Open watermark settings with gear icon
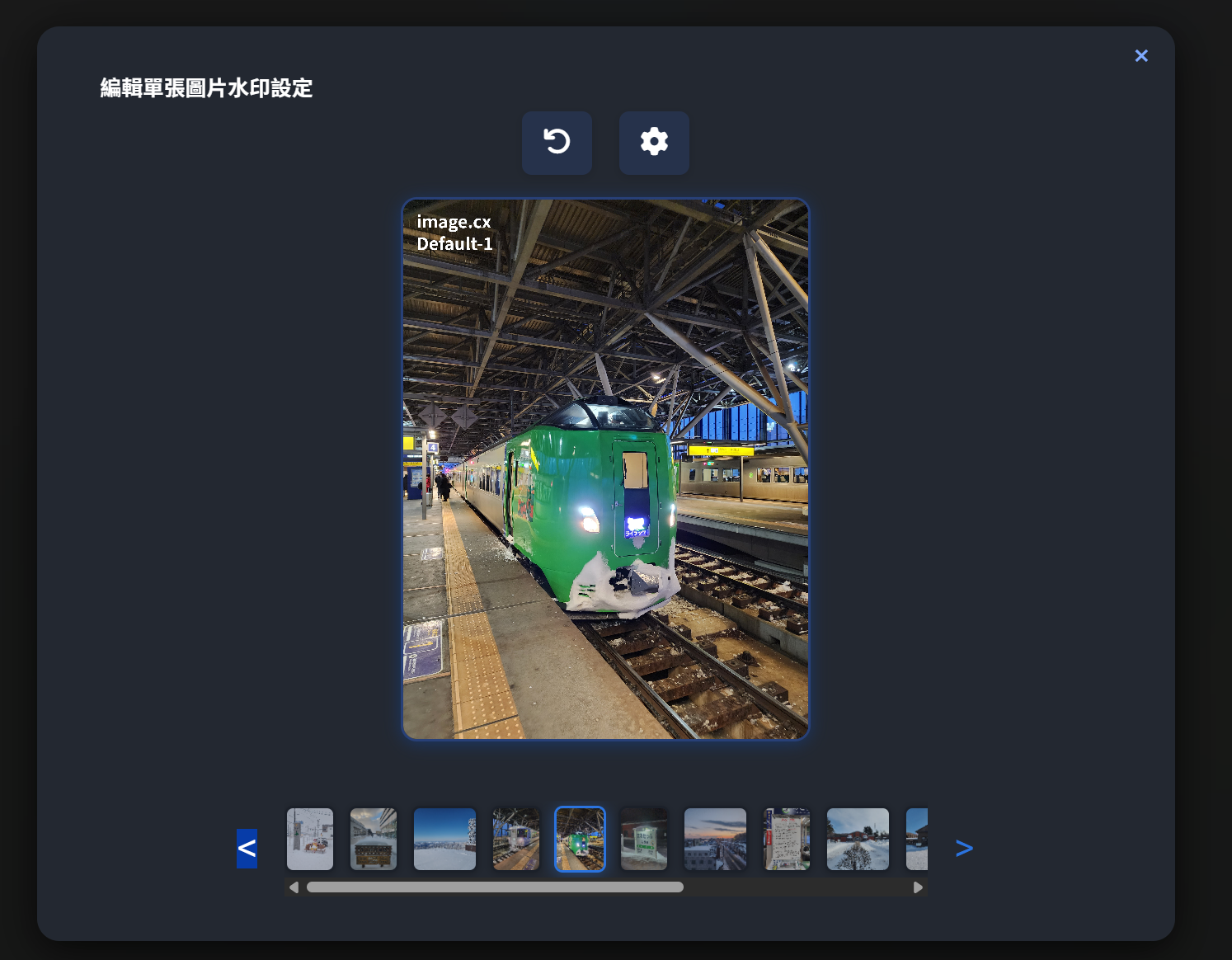The height and width of the screenshot is (960, 1232). (x=654, y=143)
